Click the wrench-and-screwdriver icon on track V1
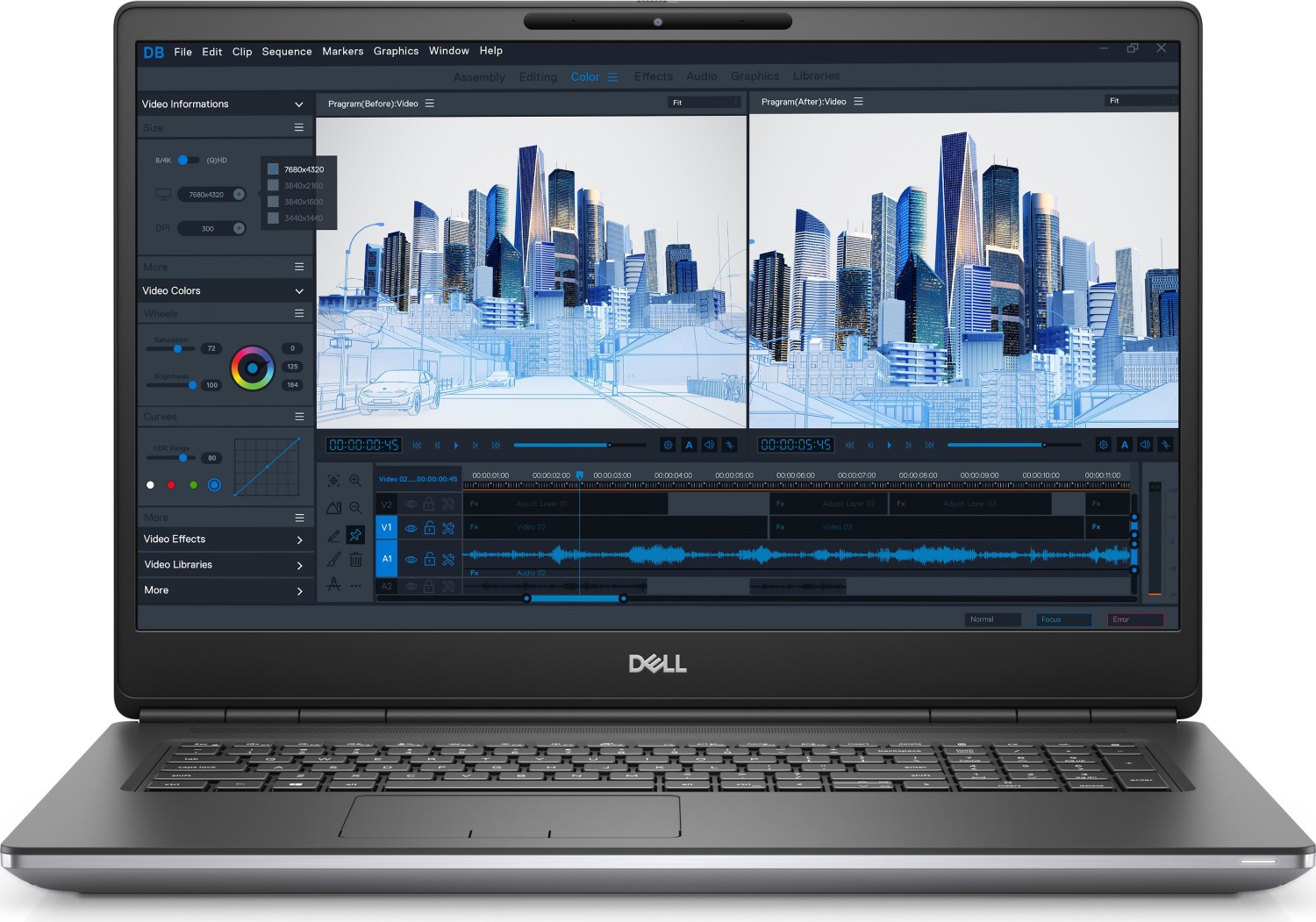Image resolution: width=1316 pixels, height=922 pixels. point(448,527)
